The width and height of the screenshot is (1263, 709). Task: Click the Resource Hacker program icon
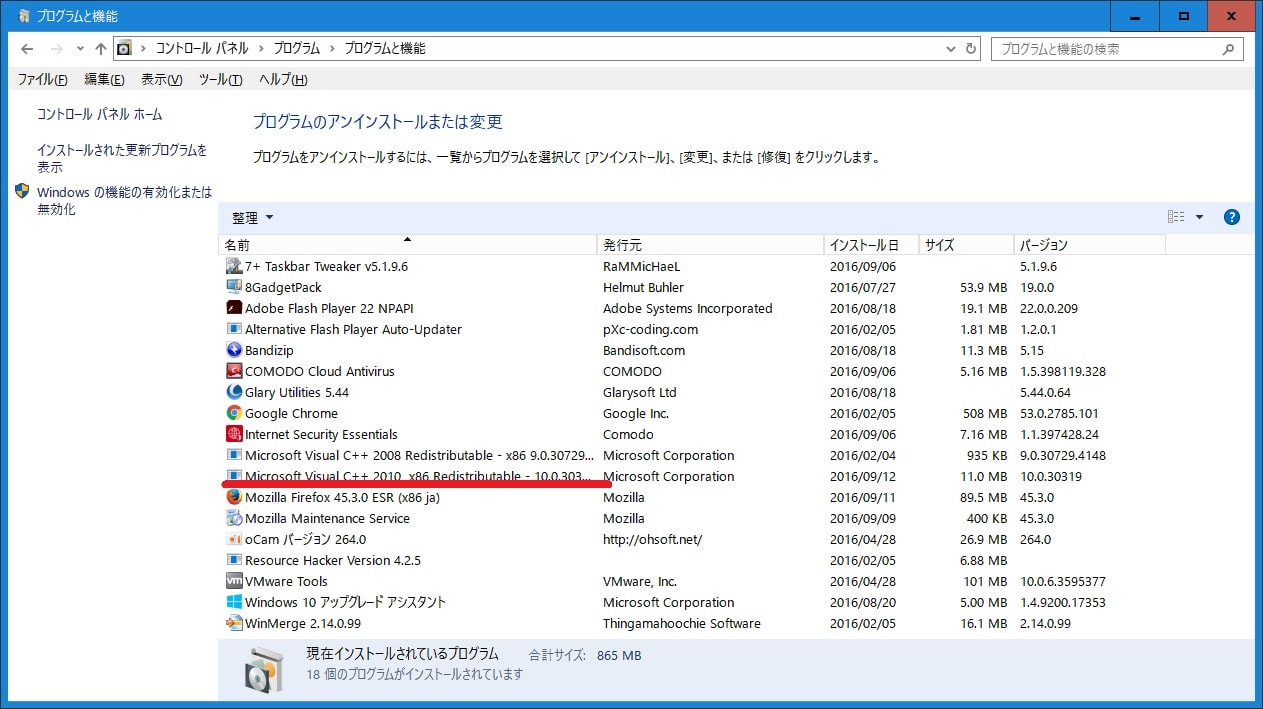click(x=234, y=561)
